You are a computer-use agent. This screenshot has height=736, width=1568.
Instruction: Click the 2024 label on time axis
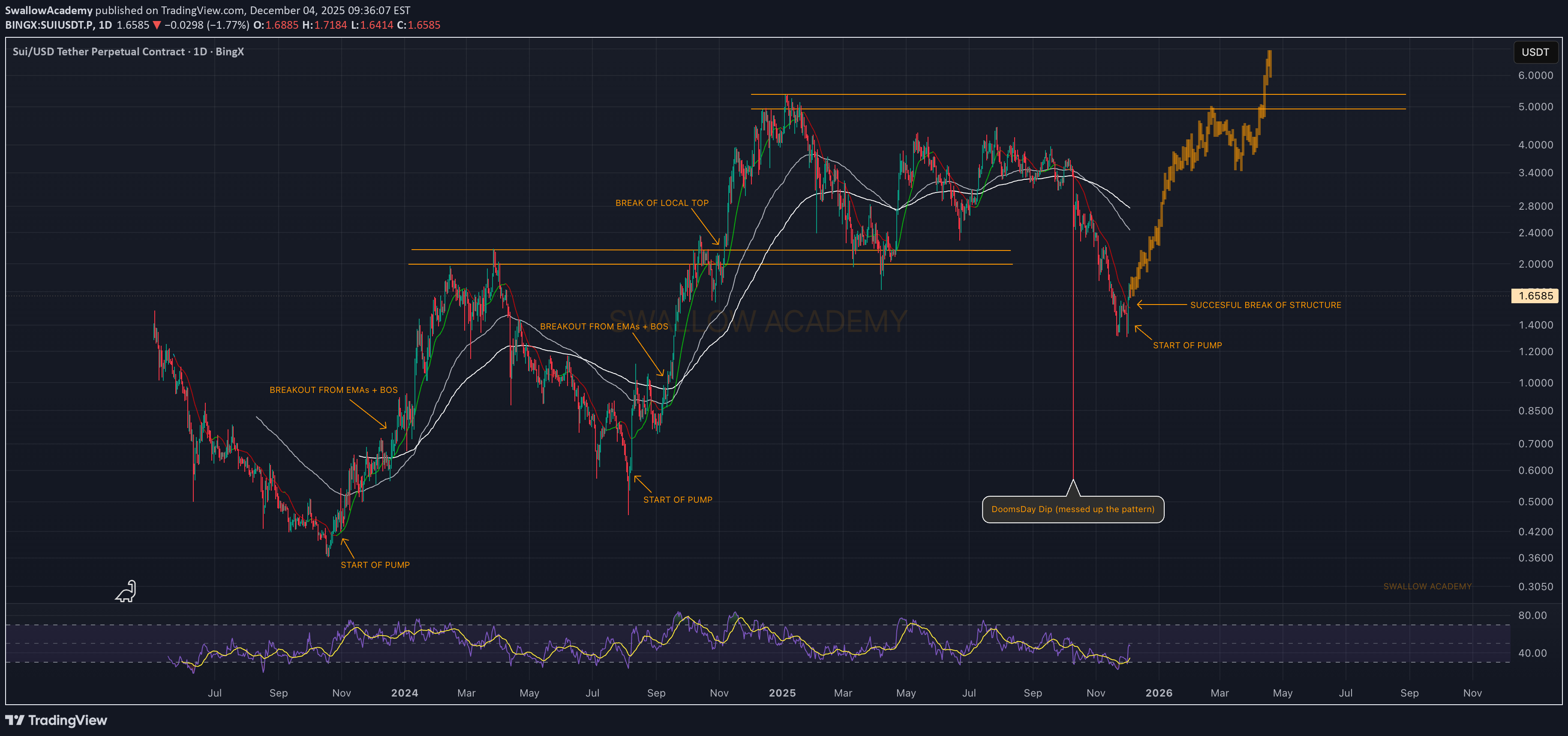coord(404,694)
